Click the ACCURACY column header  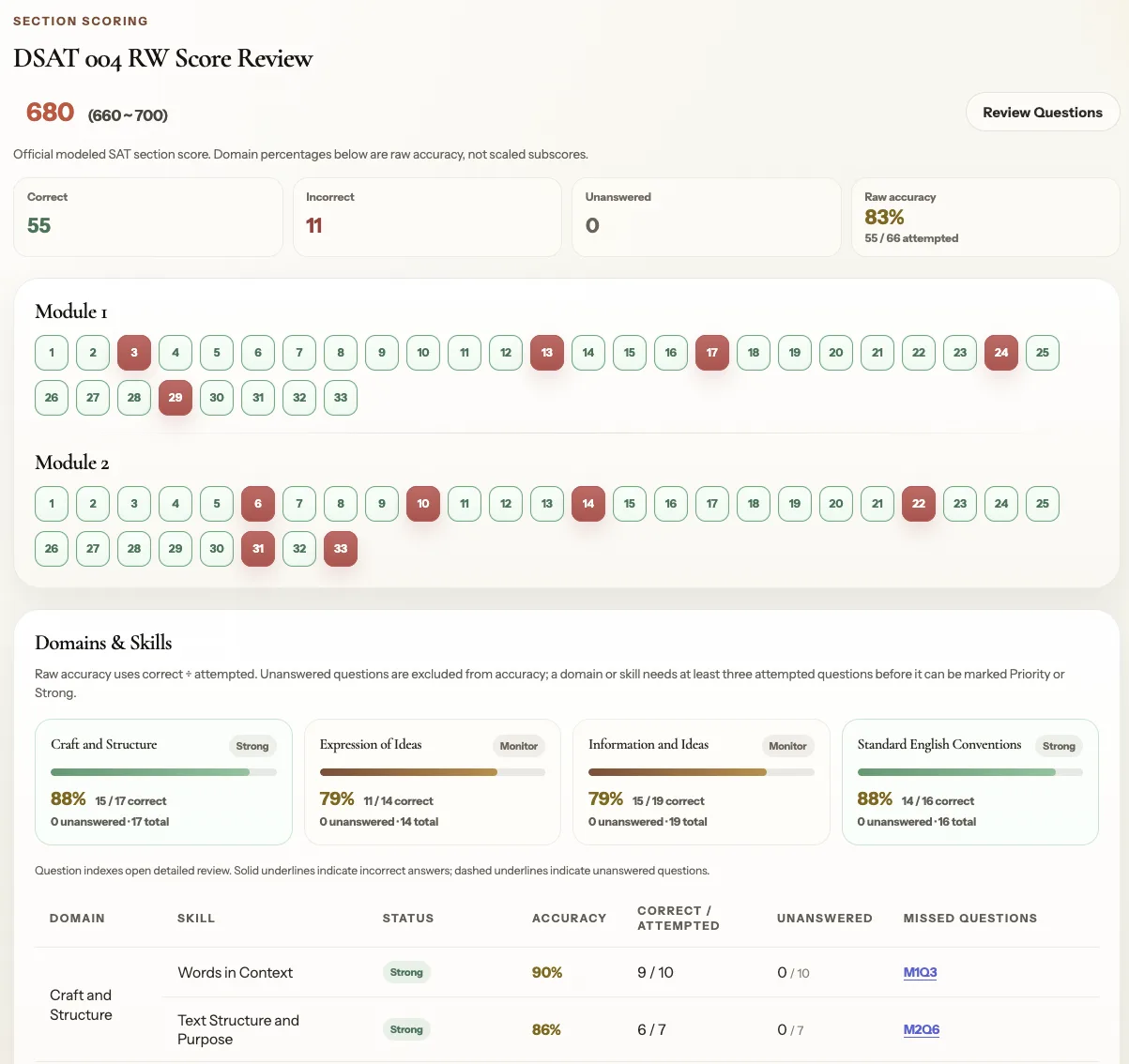569,919
